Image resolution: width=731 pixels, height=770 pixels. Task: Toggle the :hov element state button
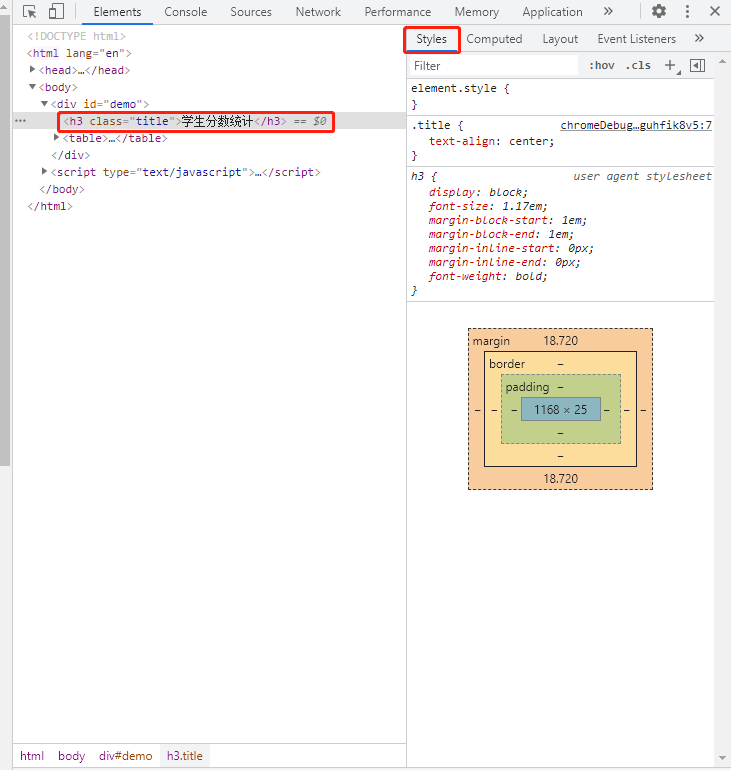[602, 65]
